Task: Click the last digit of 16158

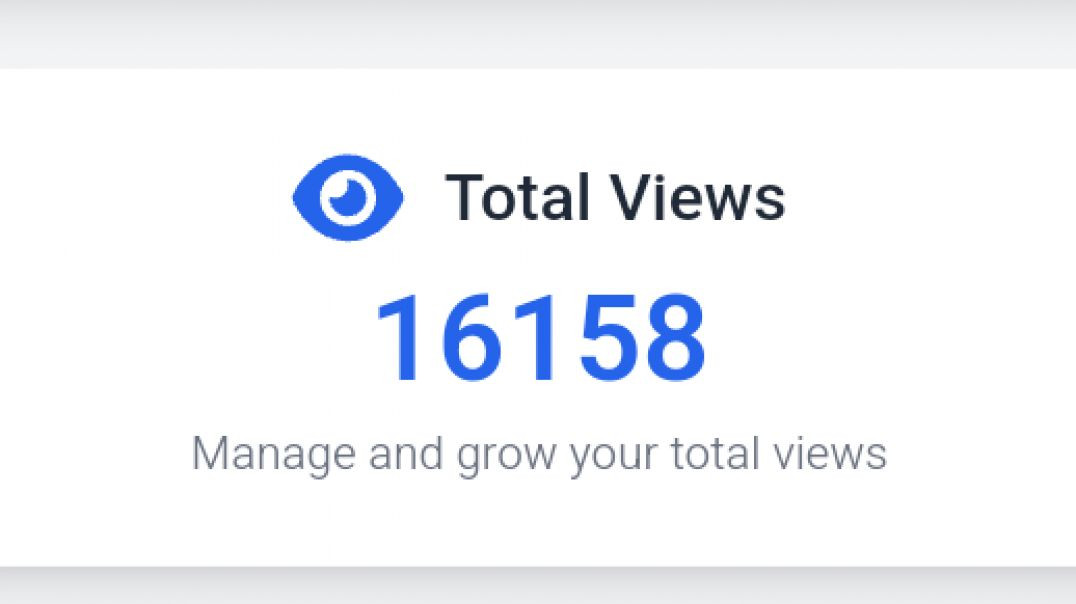Action: point(677,338)
